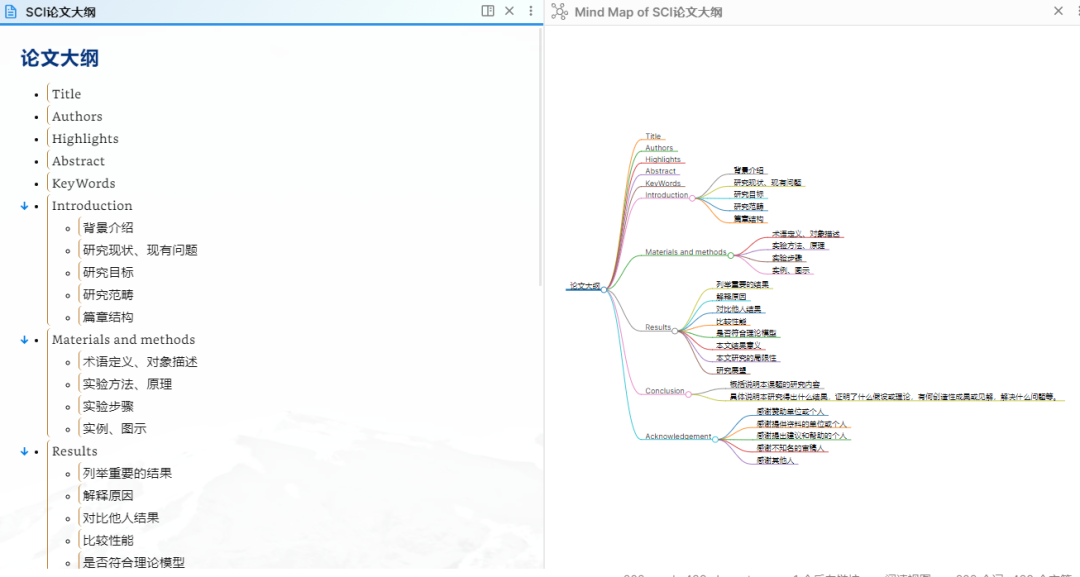Collapse the root 论文大纲 node circle
This screenshot has width=1080, height=577.
[x=604, y=290]
